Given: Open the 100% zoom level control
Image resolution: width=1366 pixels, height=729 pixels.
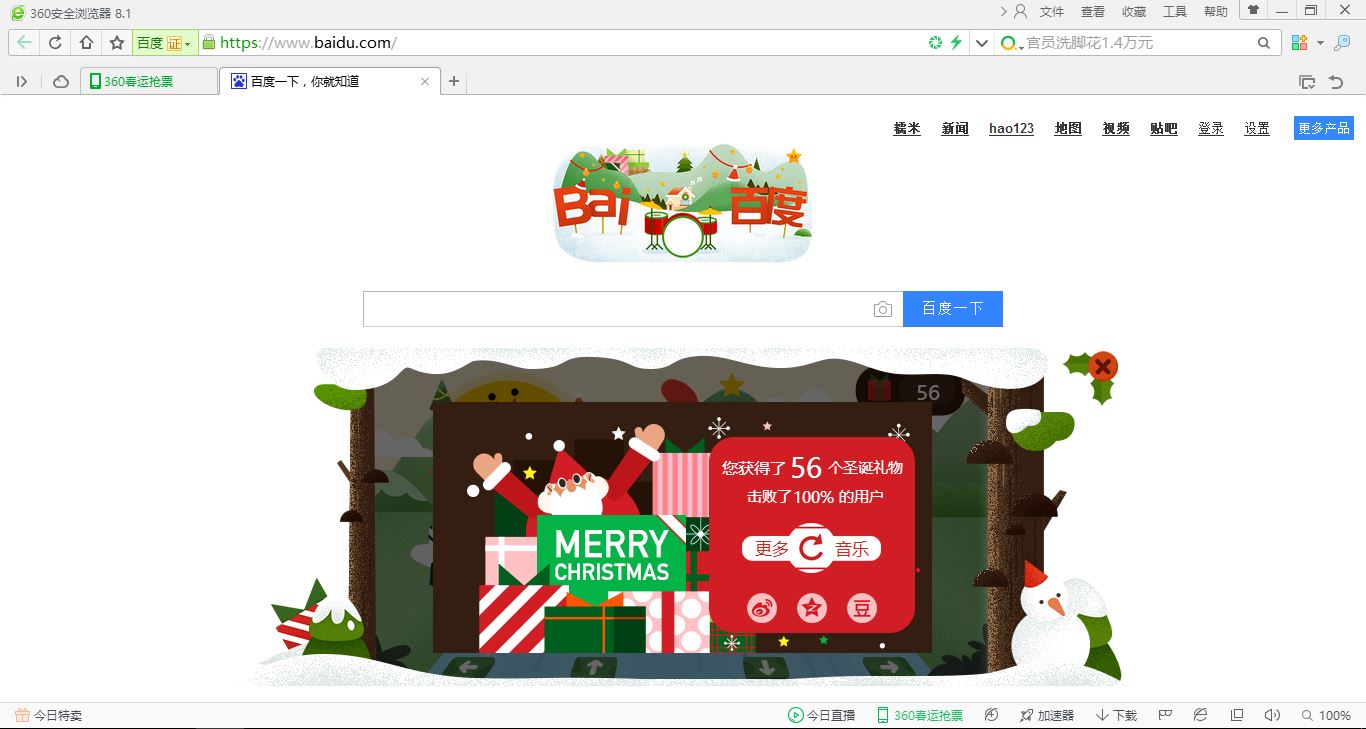Looking at the screenshot, I should 1326,715.
